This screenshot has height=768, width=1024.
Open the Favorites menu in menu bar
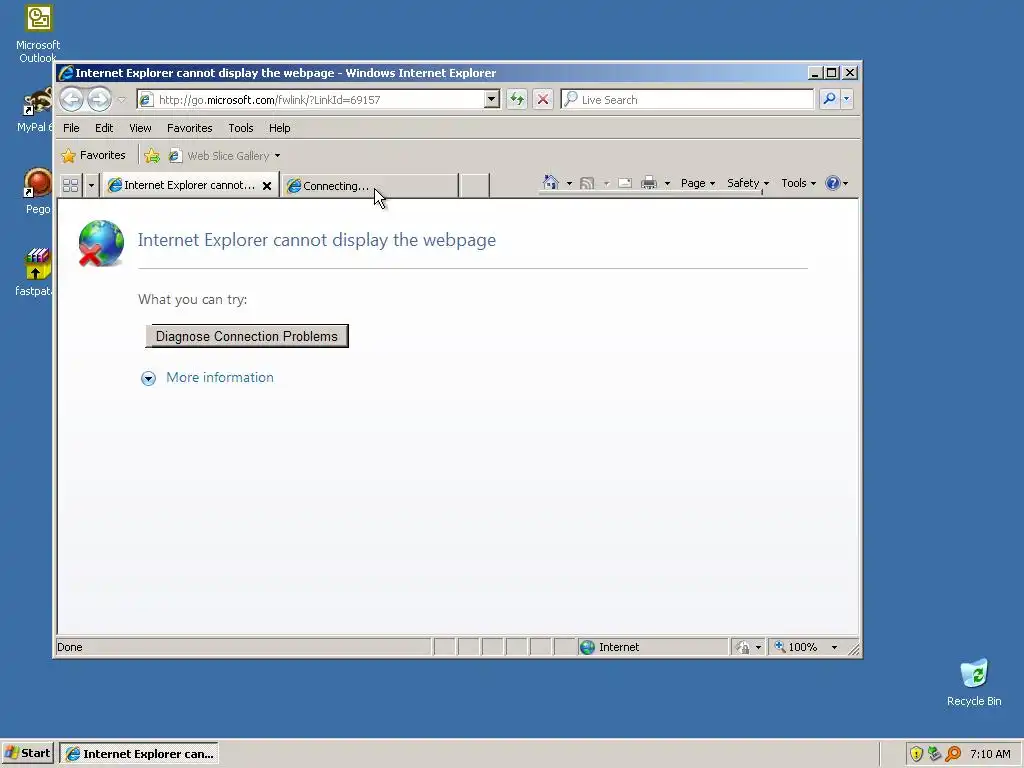coord(189,128)
